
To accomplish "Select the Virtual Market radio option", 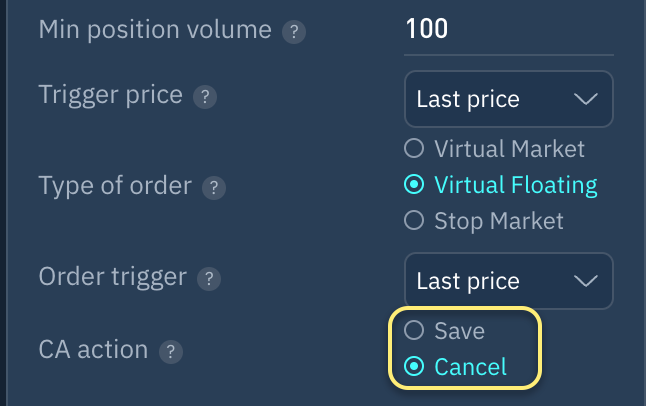I will tap(413, 150).
